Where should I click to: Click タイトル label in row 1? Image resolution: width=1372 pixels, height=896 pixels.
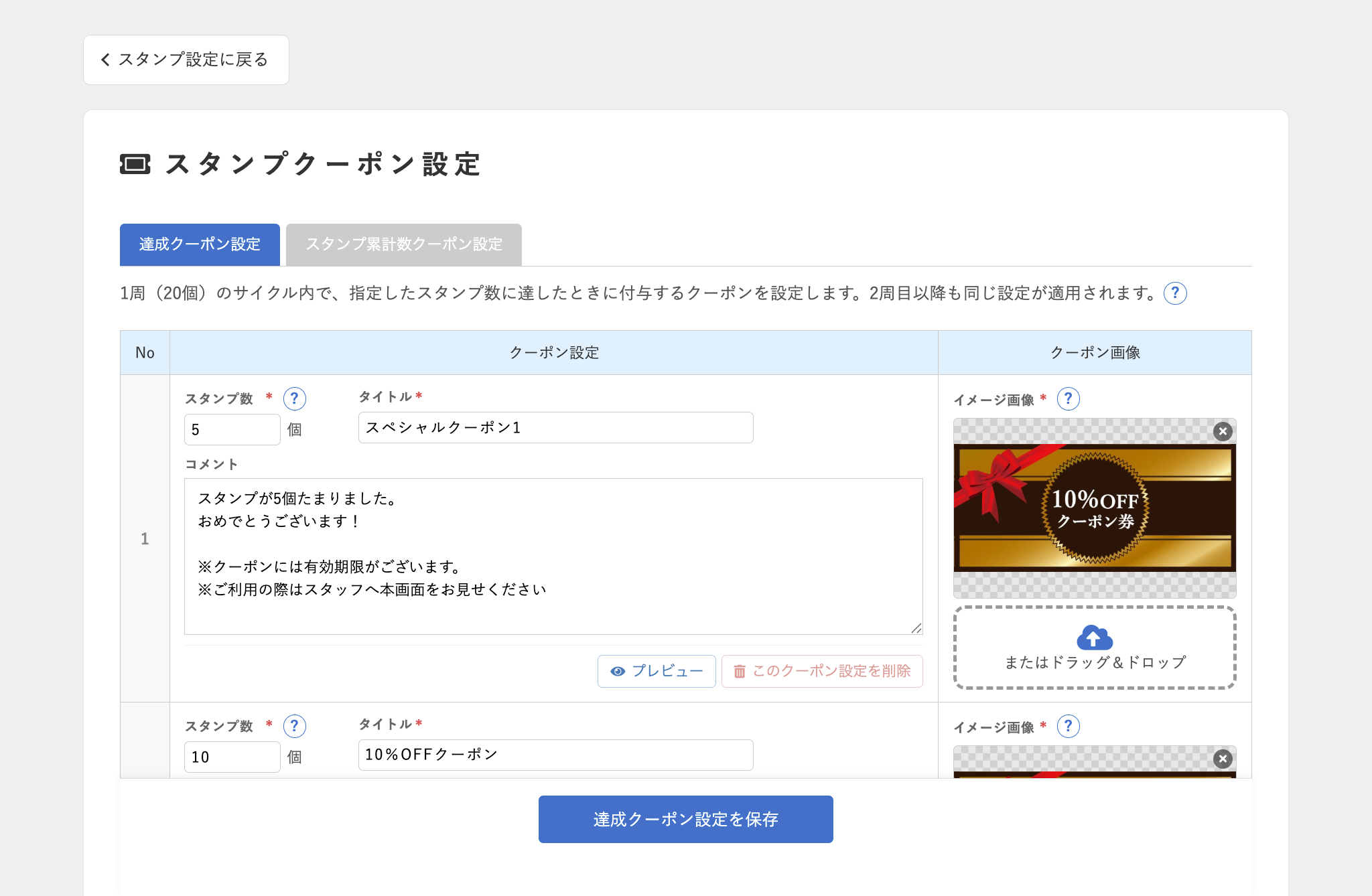386,396
